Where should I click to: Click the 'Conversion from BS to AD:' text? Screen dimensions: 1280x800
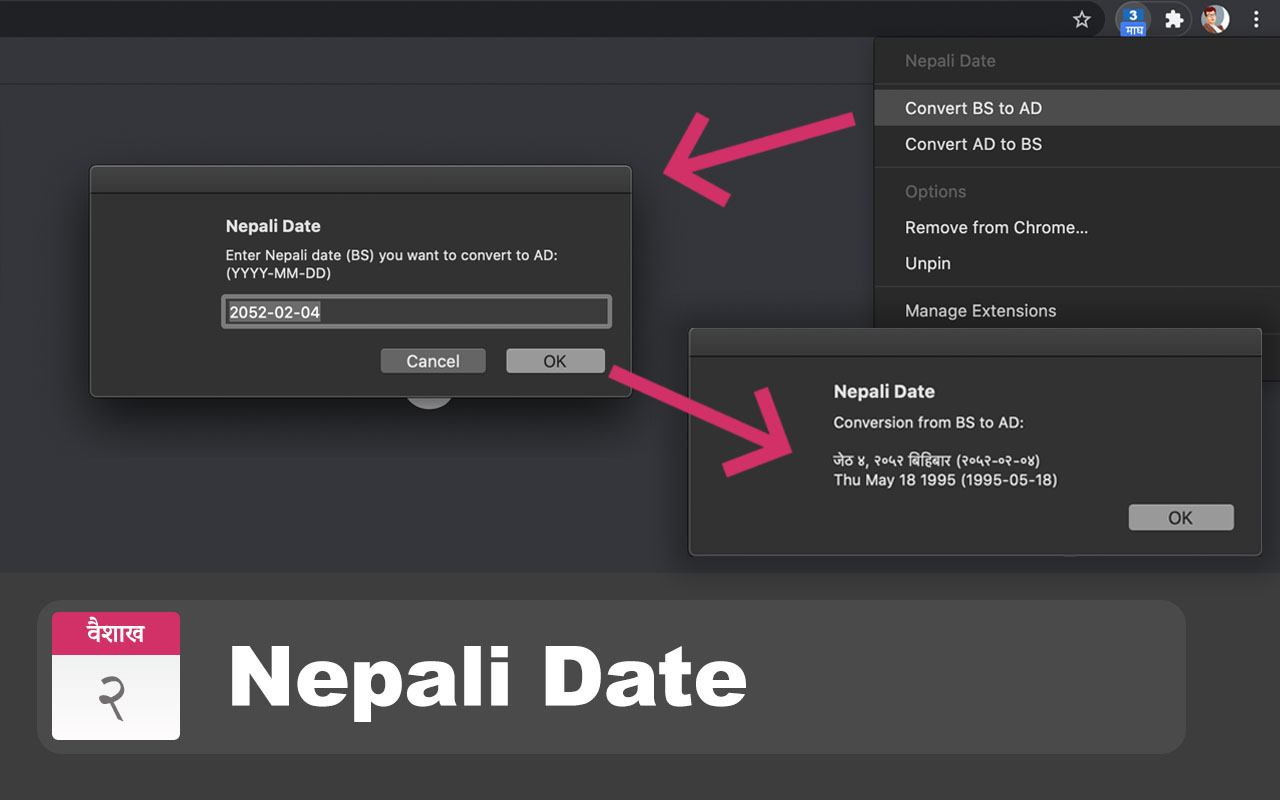[929, 423]
